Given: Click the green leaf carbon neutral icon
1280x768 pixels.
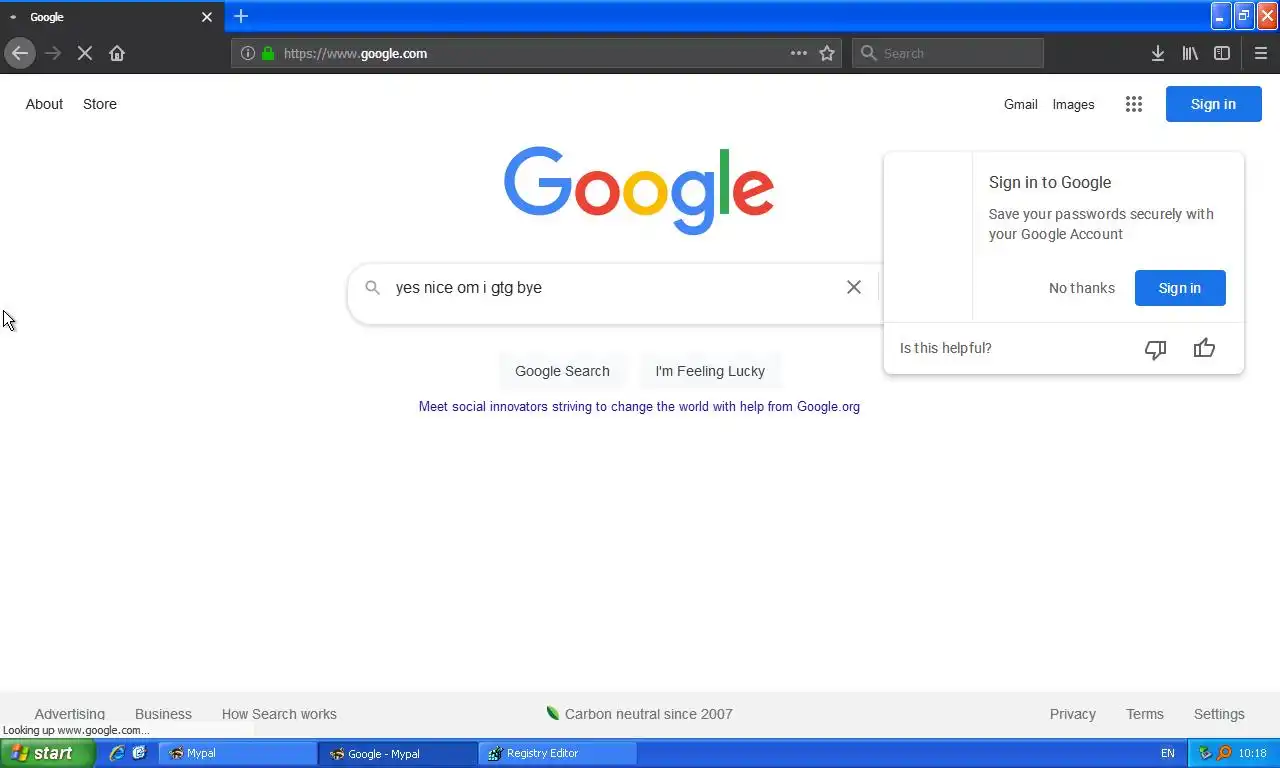Looking at the screenshot, I should [x=553, y=713].
